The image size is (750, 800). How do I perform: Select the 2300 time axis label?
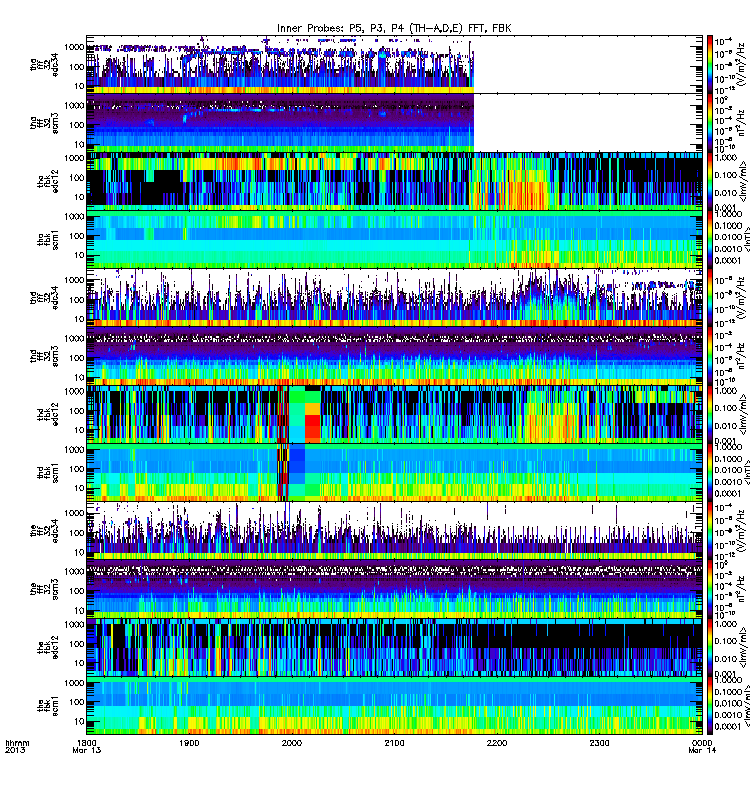[599, 743]
